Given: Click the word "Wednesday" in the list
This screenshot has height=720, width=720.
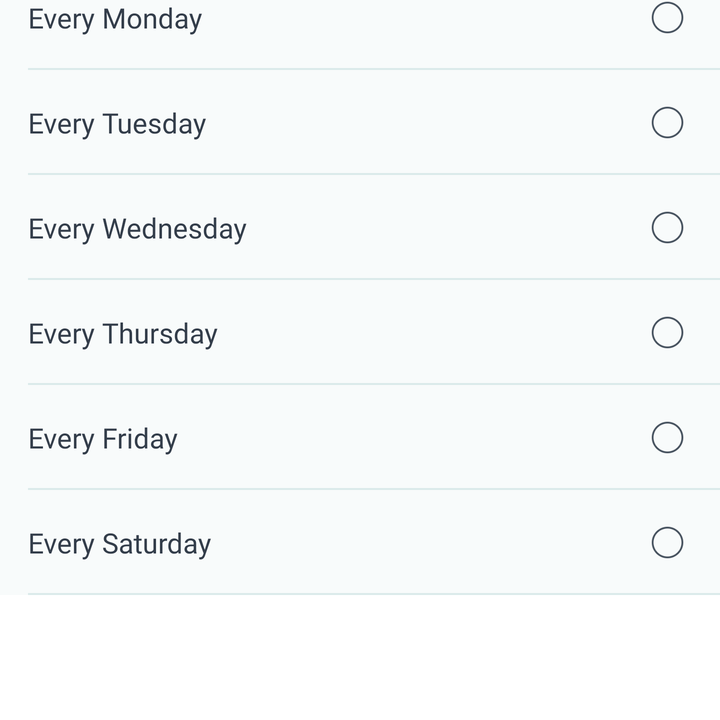Looking at the screenshot, I should click(x=174, y=229).
